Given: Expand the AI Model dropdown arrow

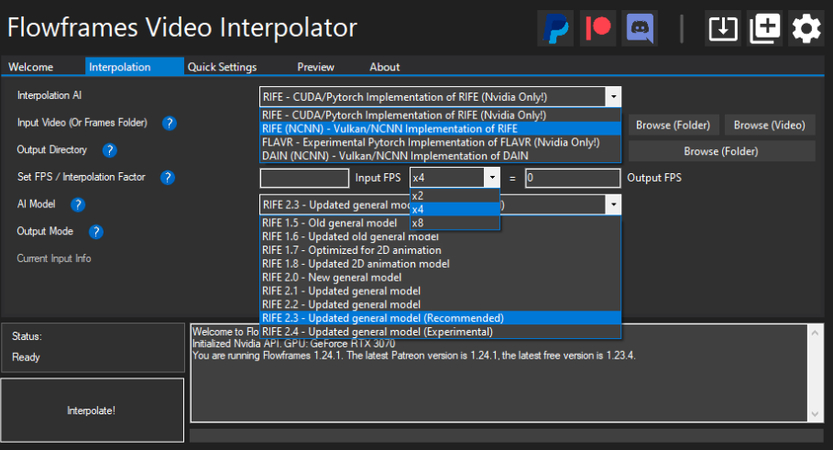Looking at the screenshot, I should coord(613,205).
